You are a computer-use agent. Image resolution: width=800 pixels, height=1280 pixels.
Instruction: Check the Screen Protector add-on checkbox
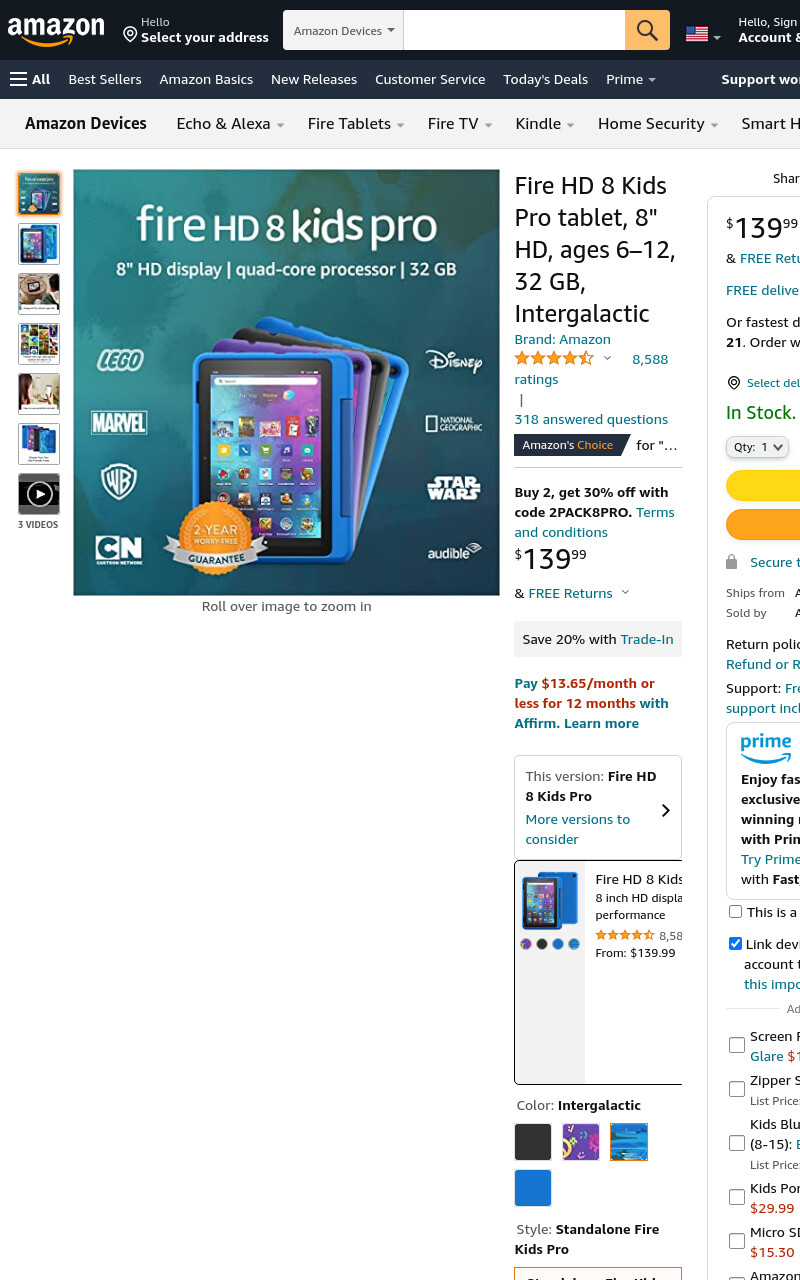point(737,1045)
